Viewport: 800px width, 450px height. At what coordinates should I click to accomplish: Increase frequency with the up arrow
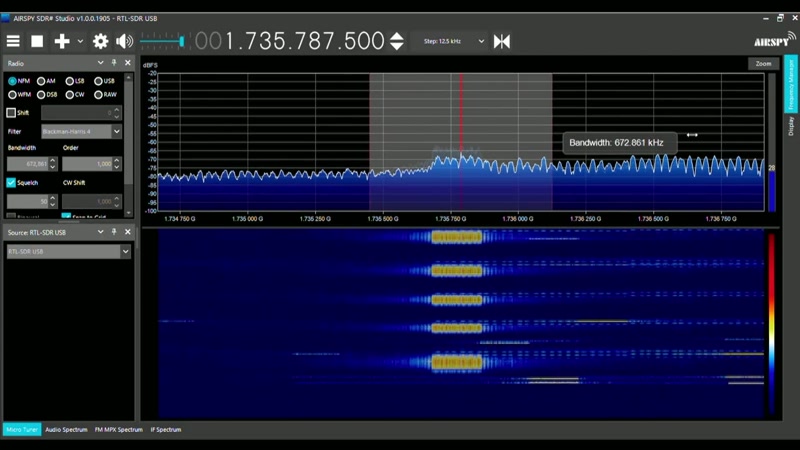tap(397, 36)
